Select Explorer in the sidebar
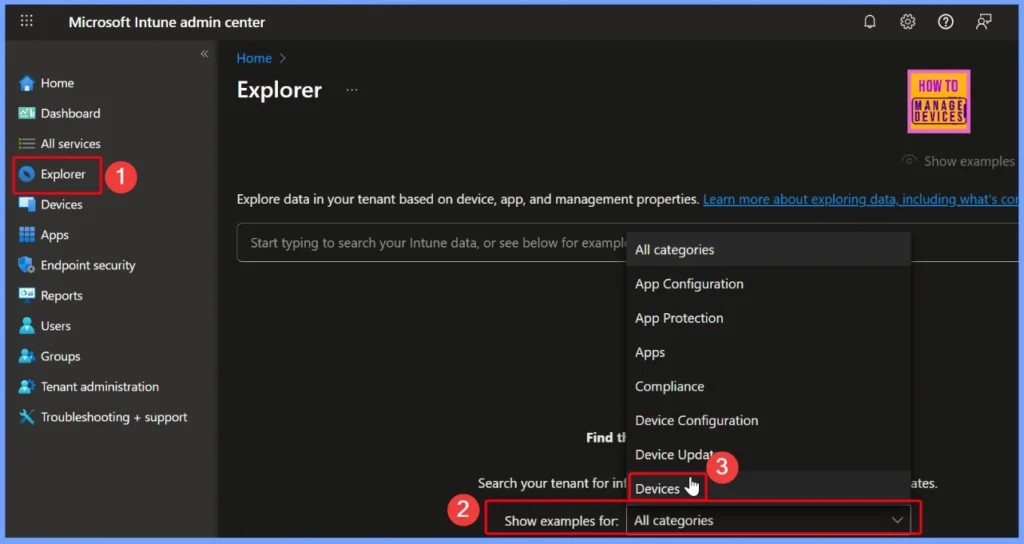This screenshot has height=544, width=1024. point(63,174)
